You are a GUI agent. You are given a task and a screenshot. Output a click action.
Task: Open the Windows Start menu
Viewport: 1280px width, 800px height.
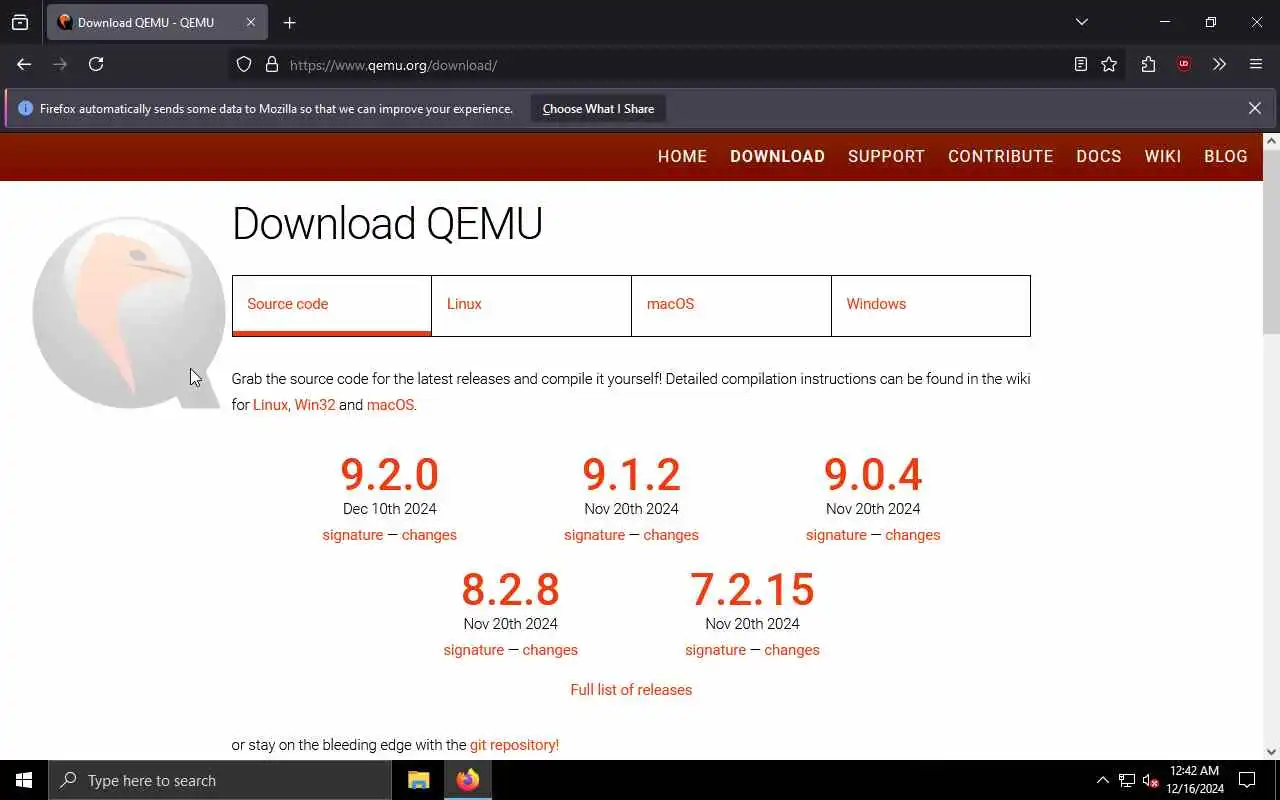(x=24, y=780)
